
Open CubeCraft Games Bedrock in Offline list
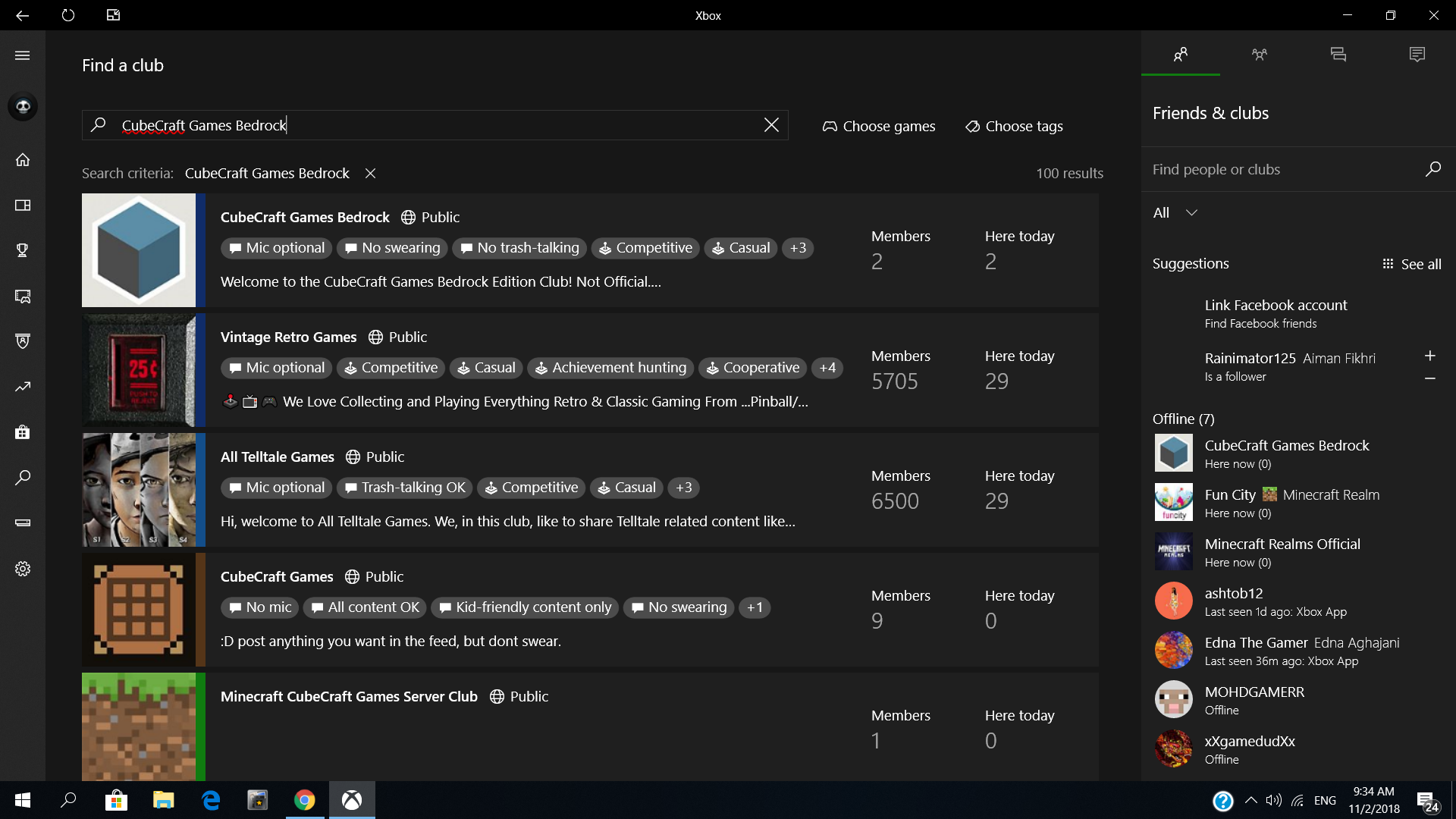[1298, 453]
